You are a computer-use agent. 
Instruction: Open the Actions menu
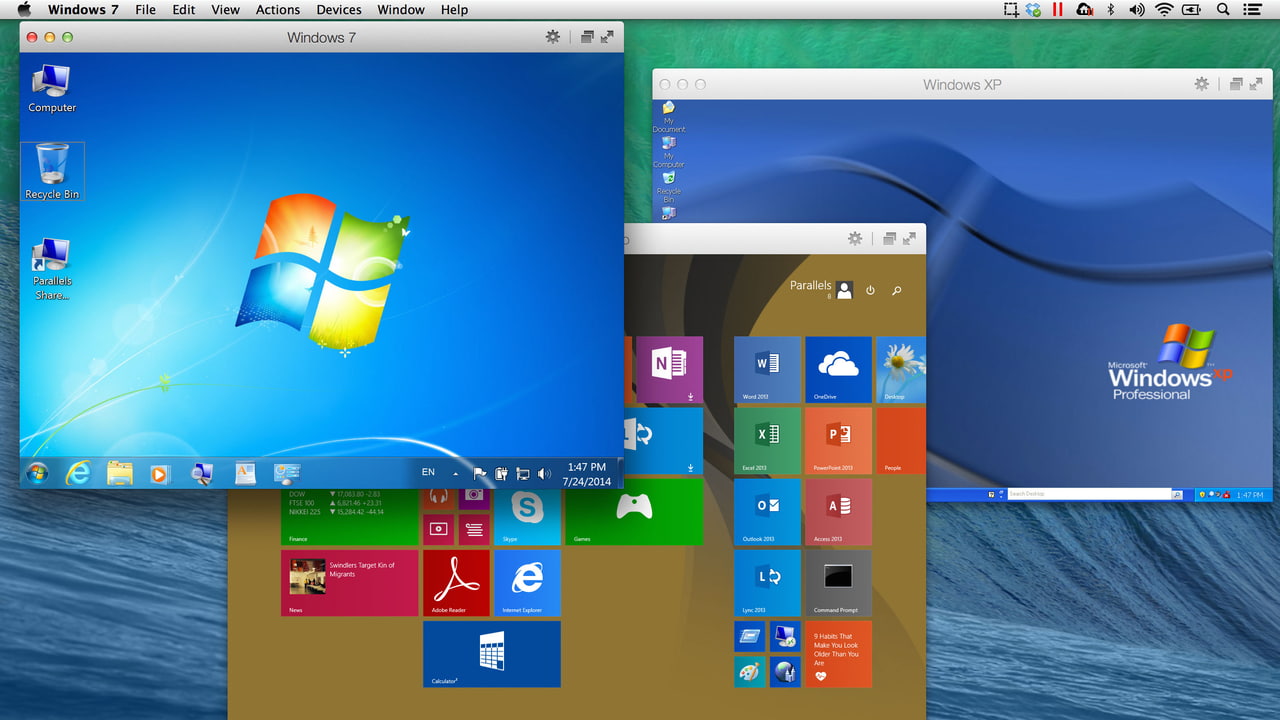tap(278, 9)
